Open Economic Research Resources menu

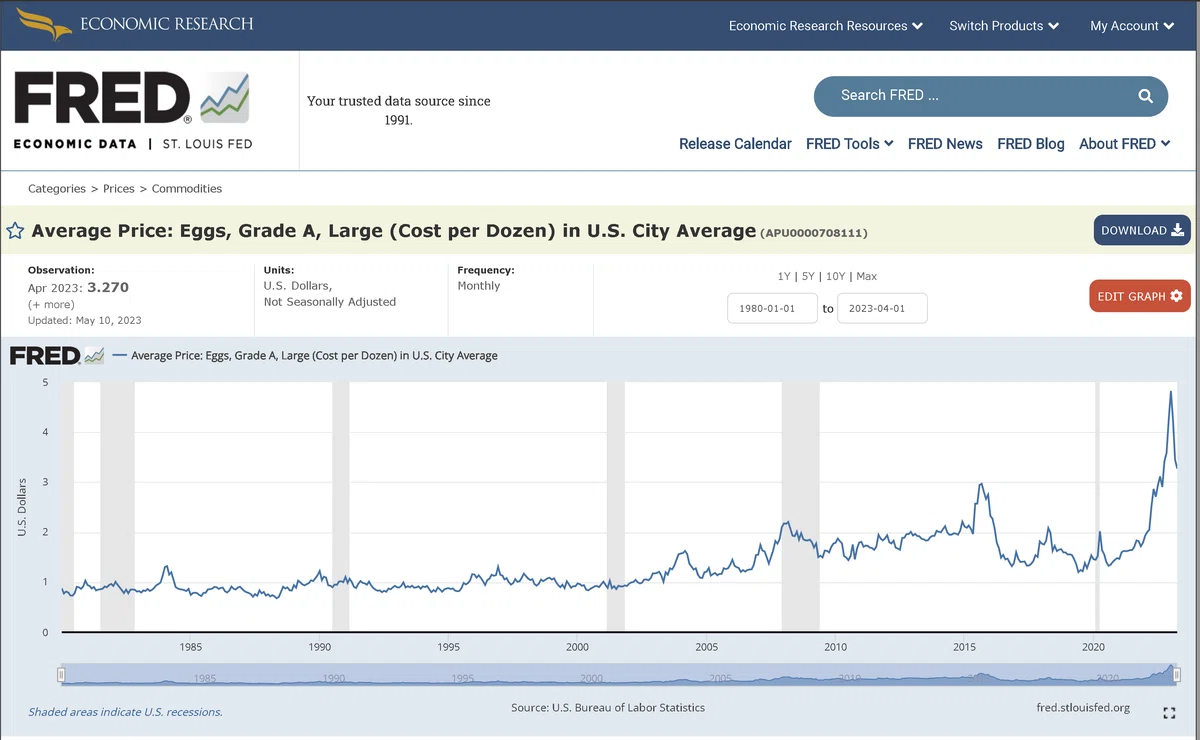(826, 26)
